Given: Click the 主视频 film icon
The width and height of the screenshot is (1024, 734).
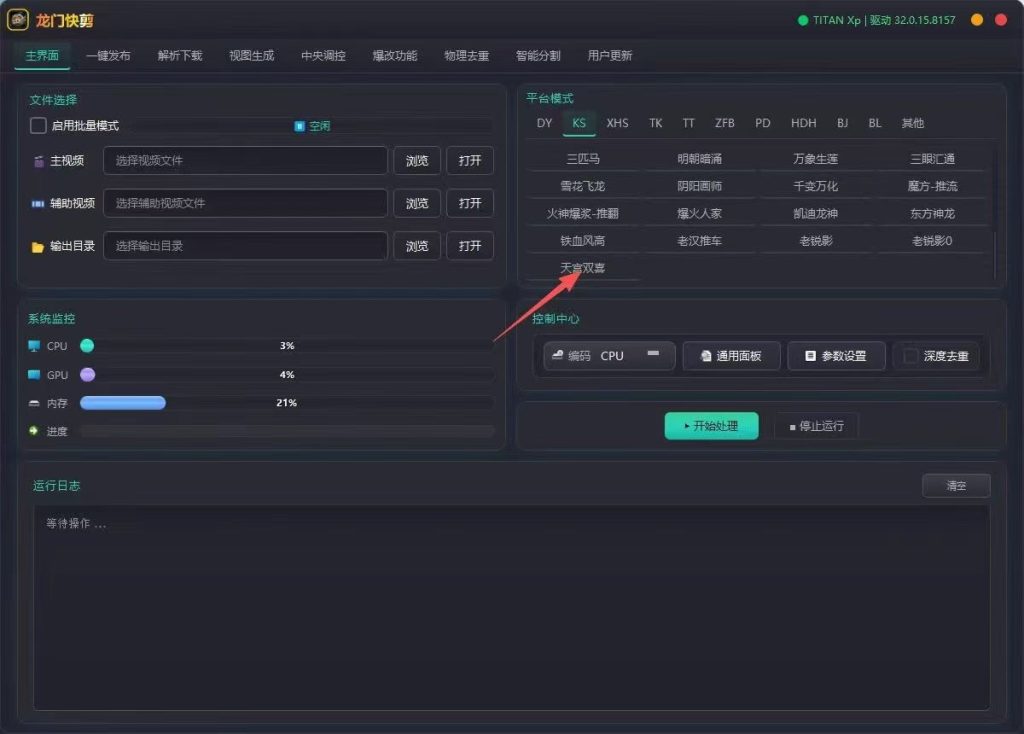Looking at the screenshot, I should (x=39, y=161).
